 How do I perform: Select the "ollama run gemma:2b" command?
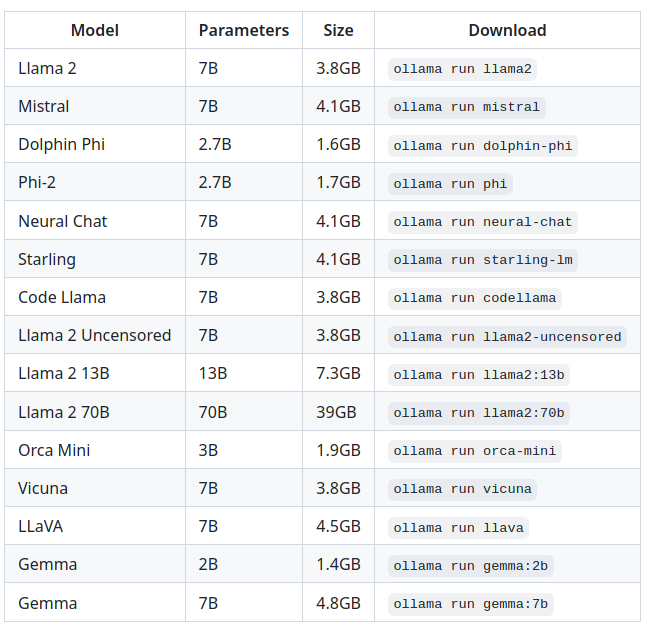[471, 566]
